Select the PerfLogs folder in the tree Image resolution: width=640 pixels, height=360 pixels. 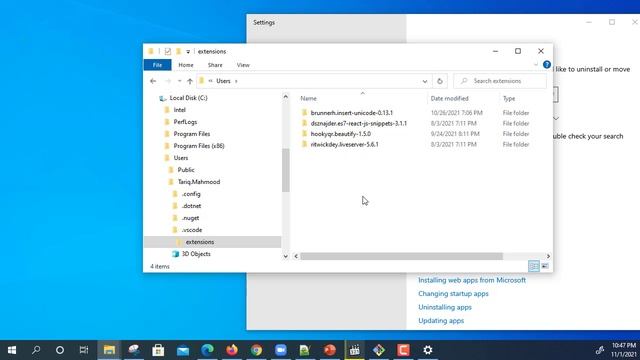click(185, 122)
